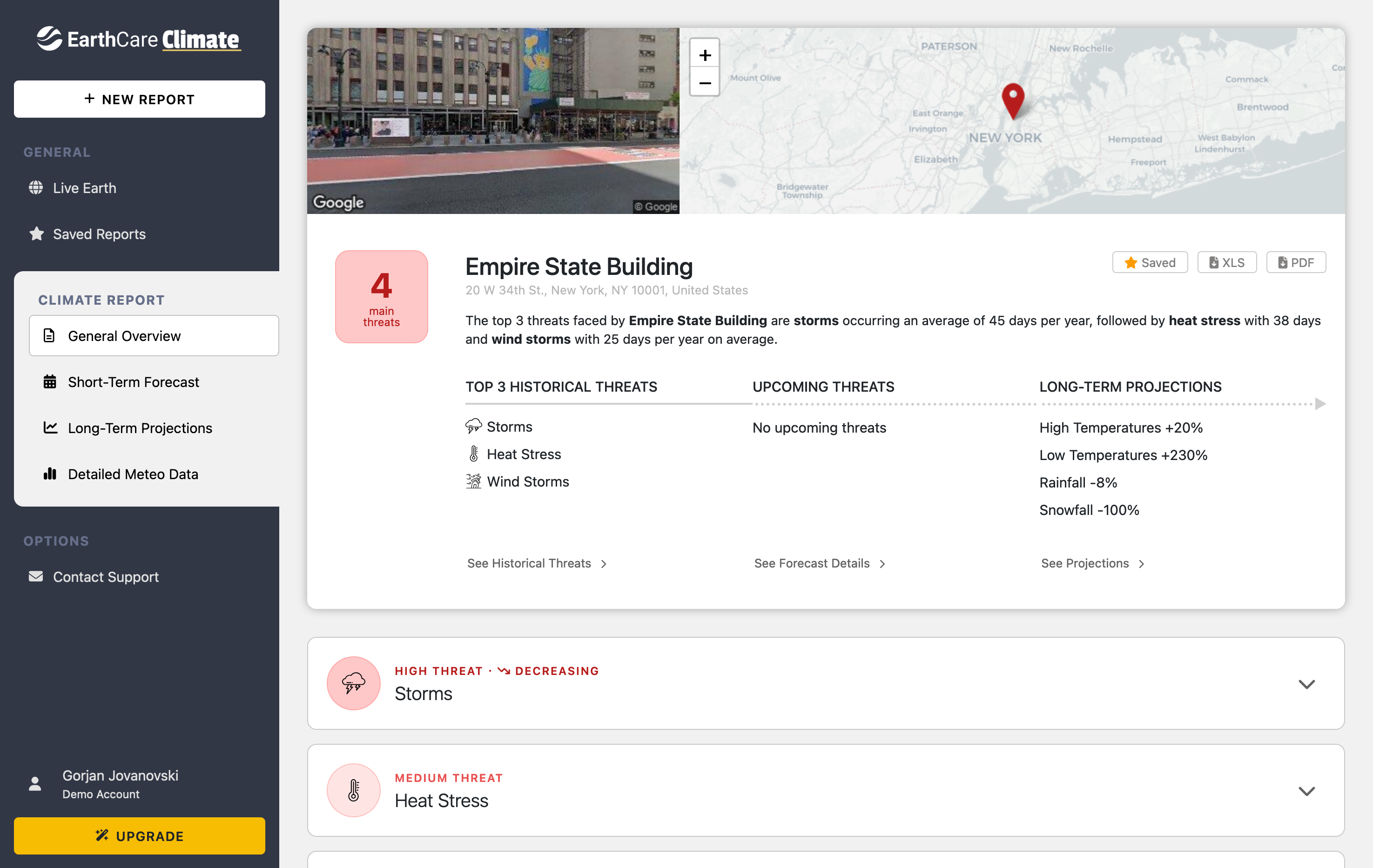
Task: Open Detailed Meteo Data section
Action: pyautogui.click(x=133, y=474)
